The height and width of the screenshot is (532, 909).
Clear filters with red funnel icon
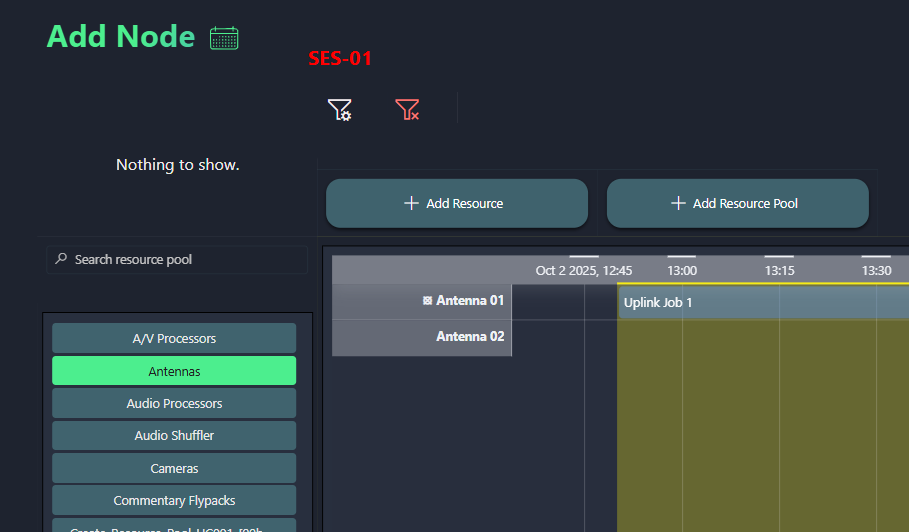pos(407,110)
